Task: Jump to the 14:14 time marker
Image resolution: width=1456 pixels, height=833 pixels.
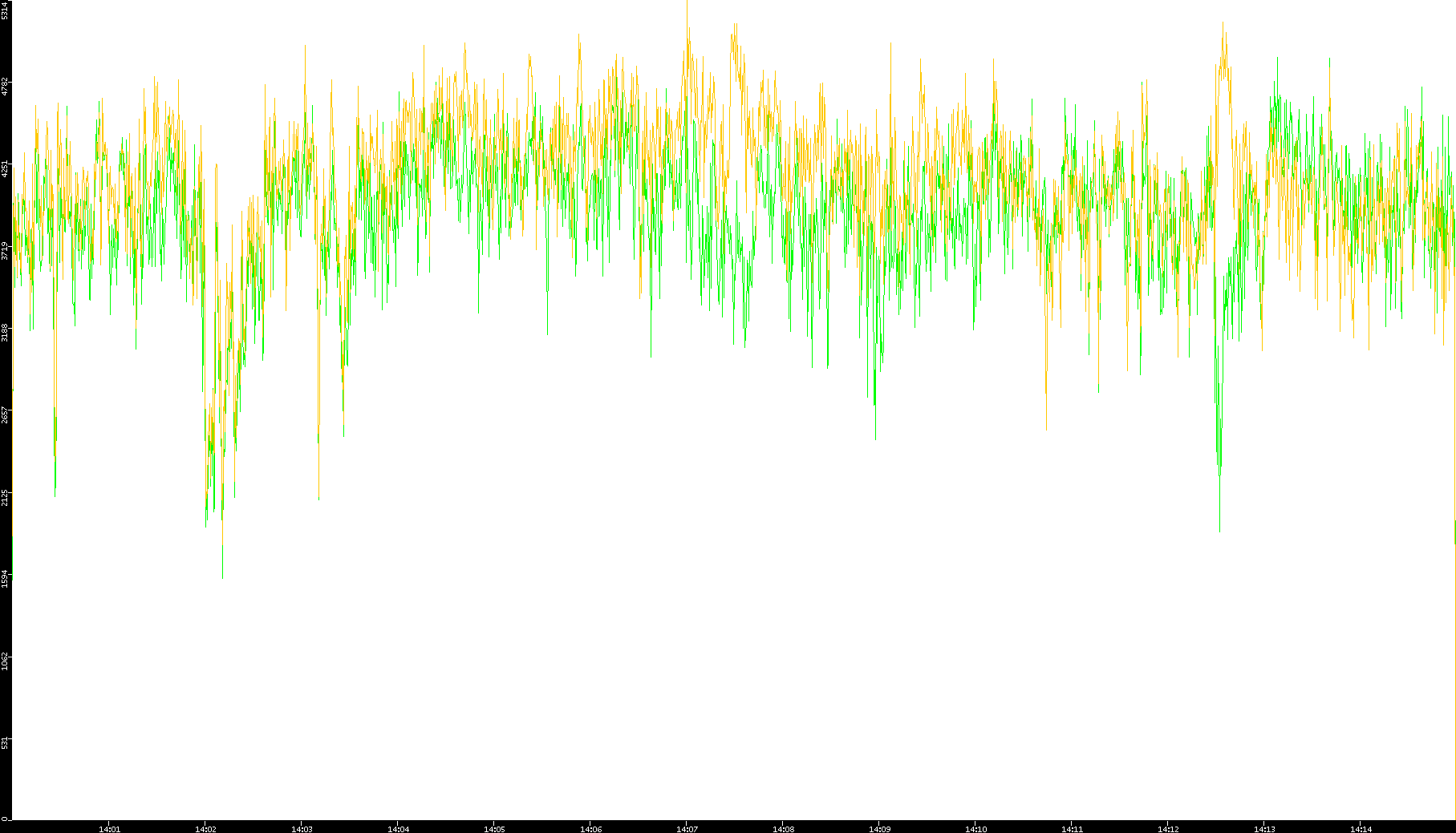Action: point(1361,829)
